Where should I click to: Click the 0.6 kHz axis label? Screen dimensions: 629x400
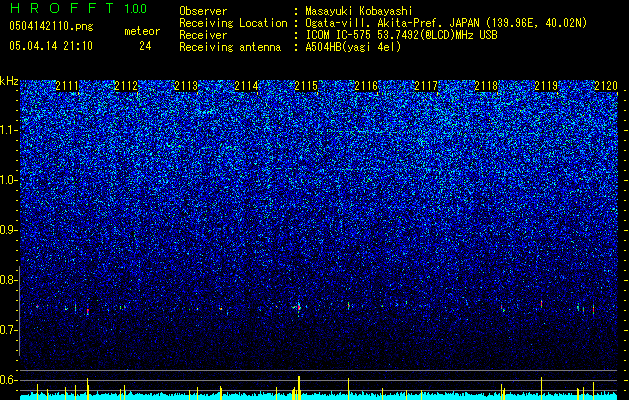click(x=8, y=380)
